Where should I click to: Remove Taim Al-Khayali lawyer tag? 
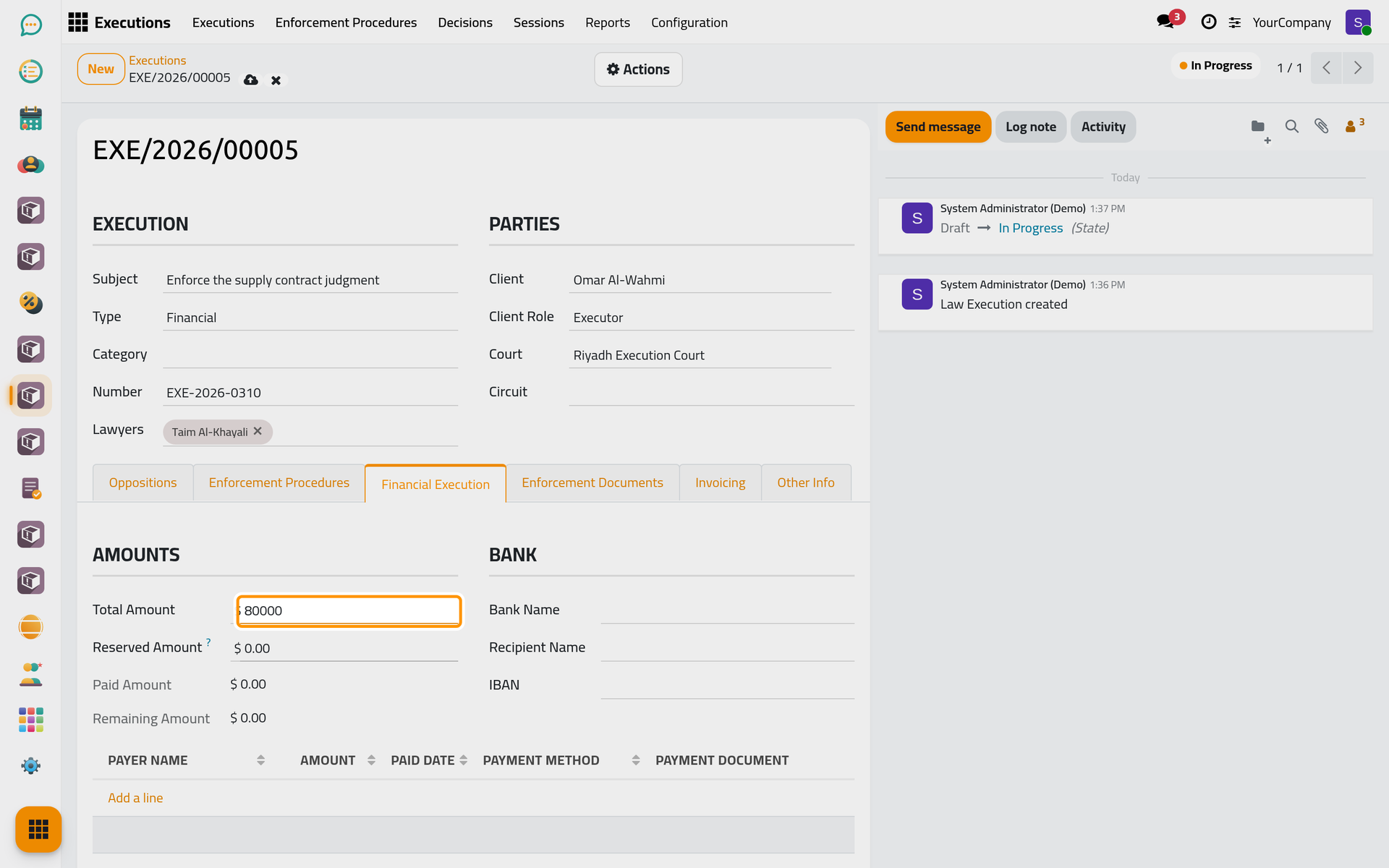coord(258,431)
